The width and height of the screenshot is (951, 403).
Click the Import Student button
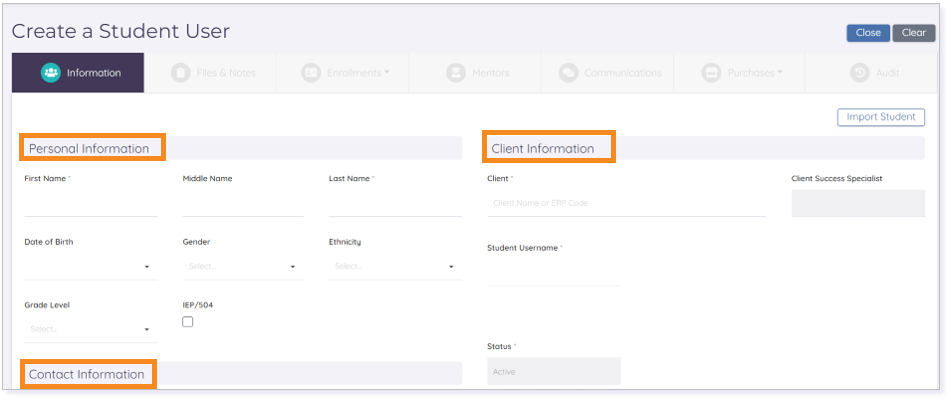point(881,117)
